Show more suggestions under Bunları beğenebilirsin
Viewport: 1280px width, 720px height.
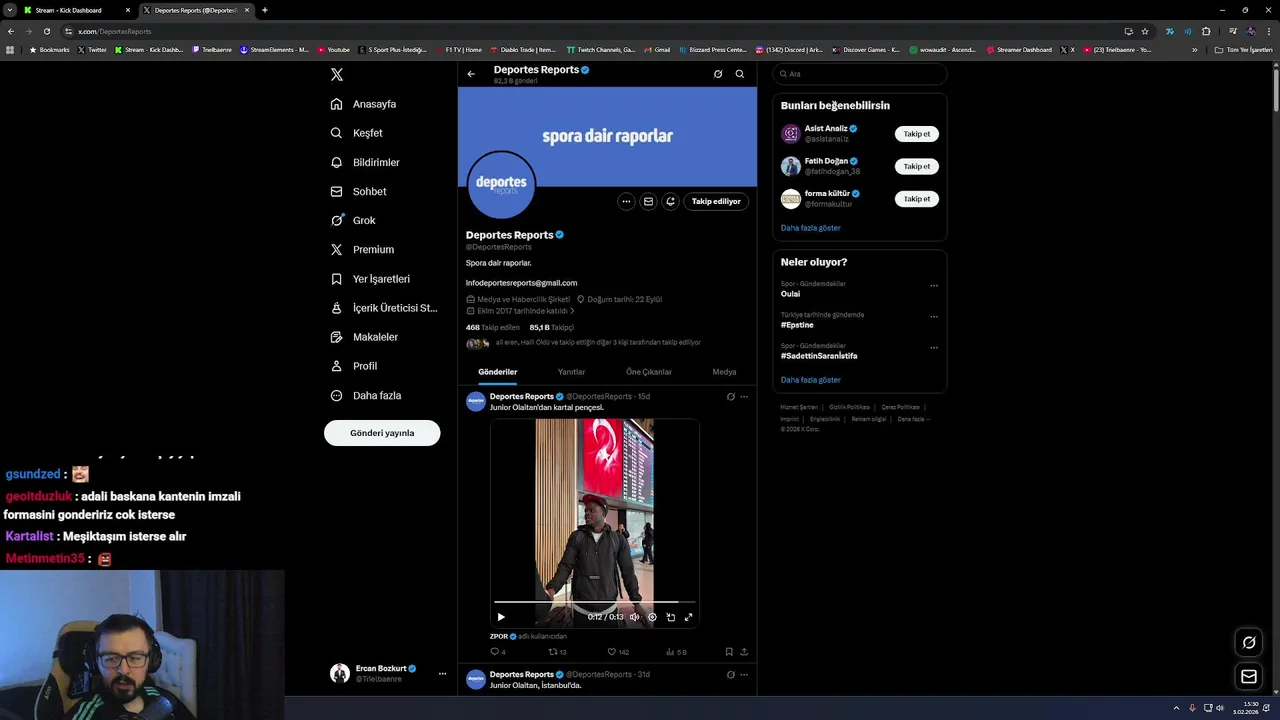coord(811,228)
